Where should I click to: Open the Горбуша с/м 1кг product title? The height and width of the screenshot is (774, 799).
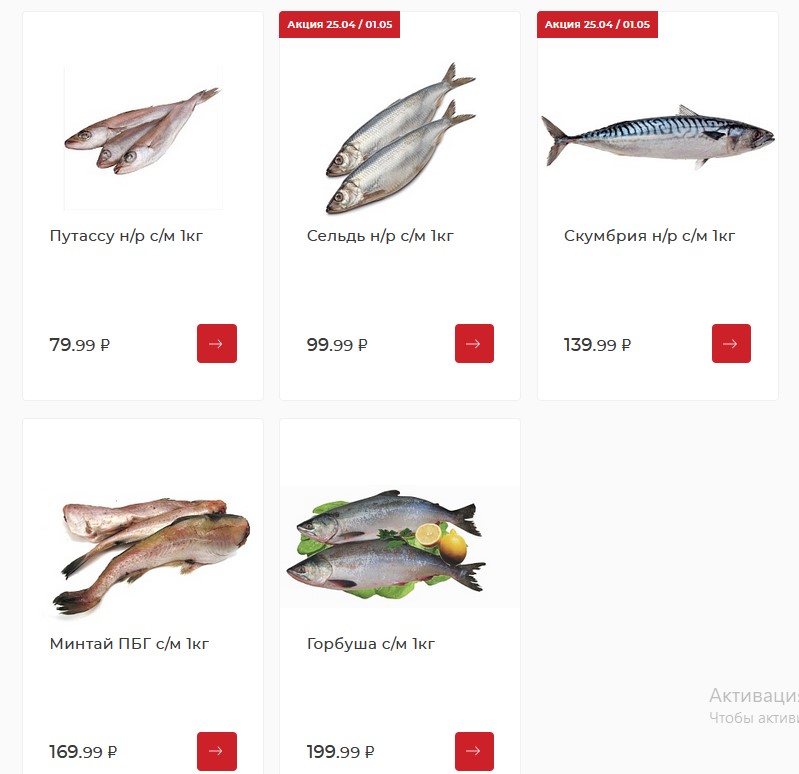371,644
